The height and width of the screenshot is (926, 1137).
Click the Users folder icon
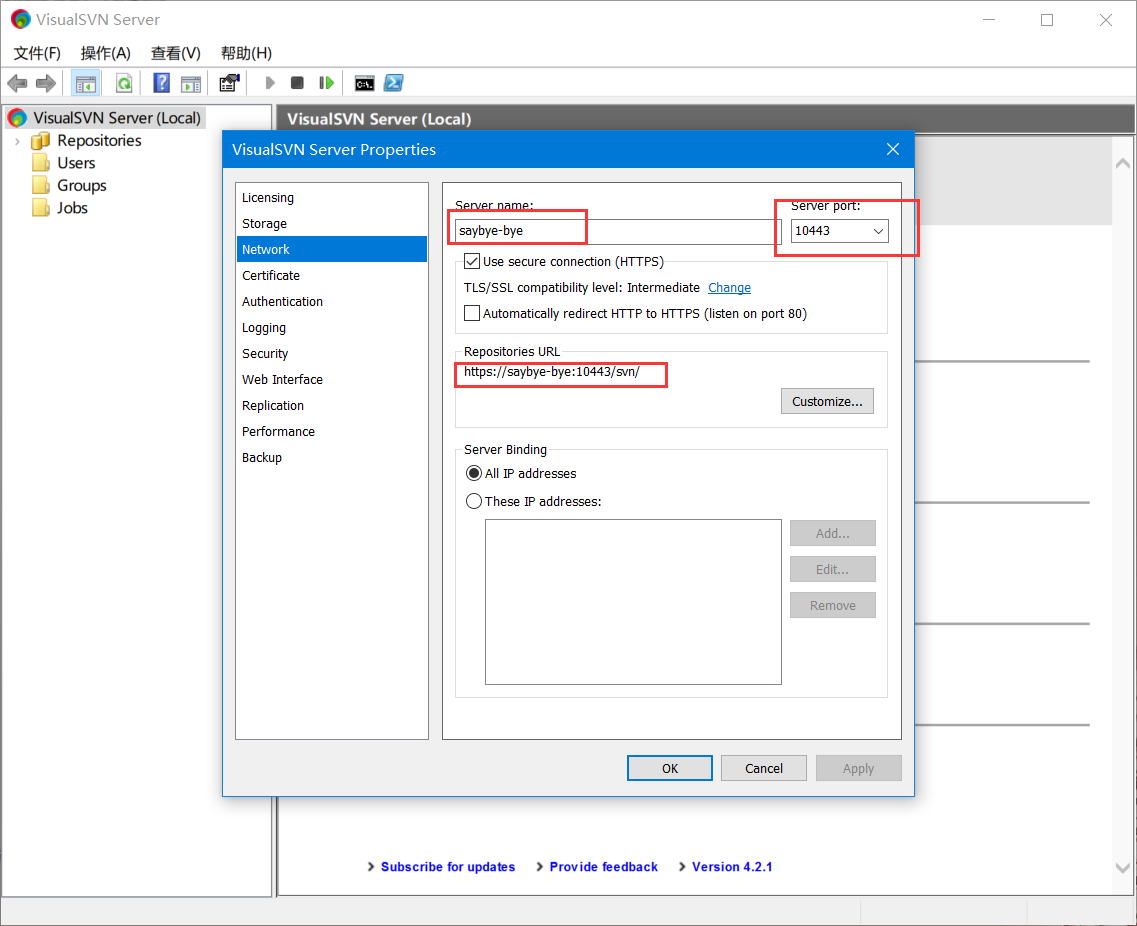pos(41,163)
